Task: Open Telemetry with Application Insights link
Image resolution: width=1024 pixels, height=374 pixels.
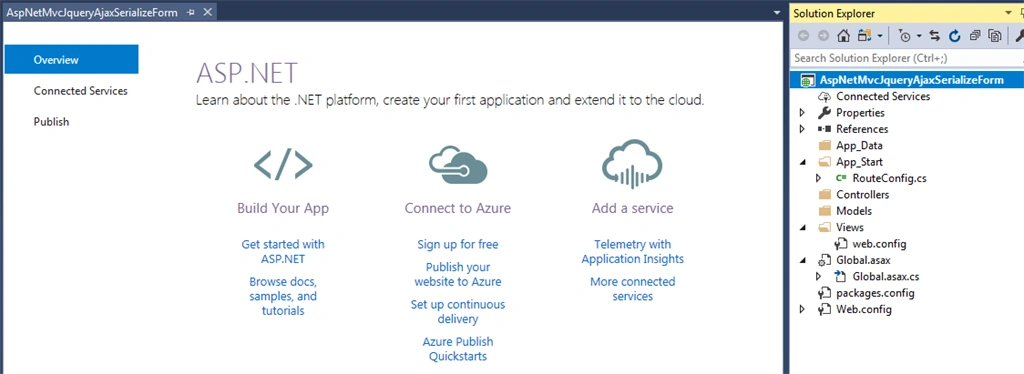Action: [632, 251]
